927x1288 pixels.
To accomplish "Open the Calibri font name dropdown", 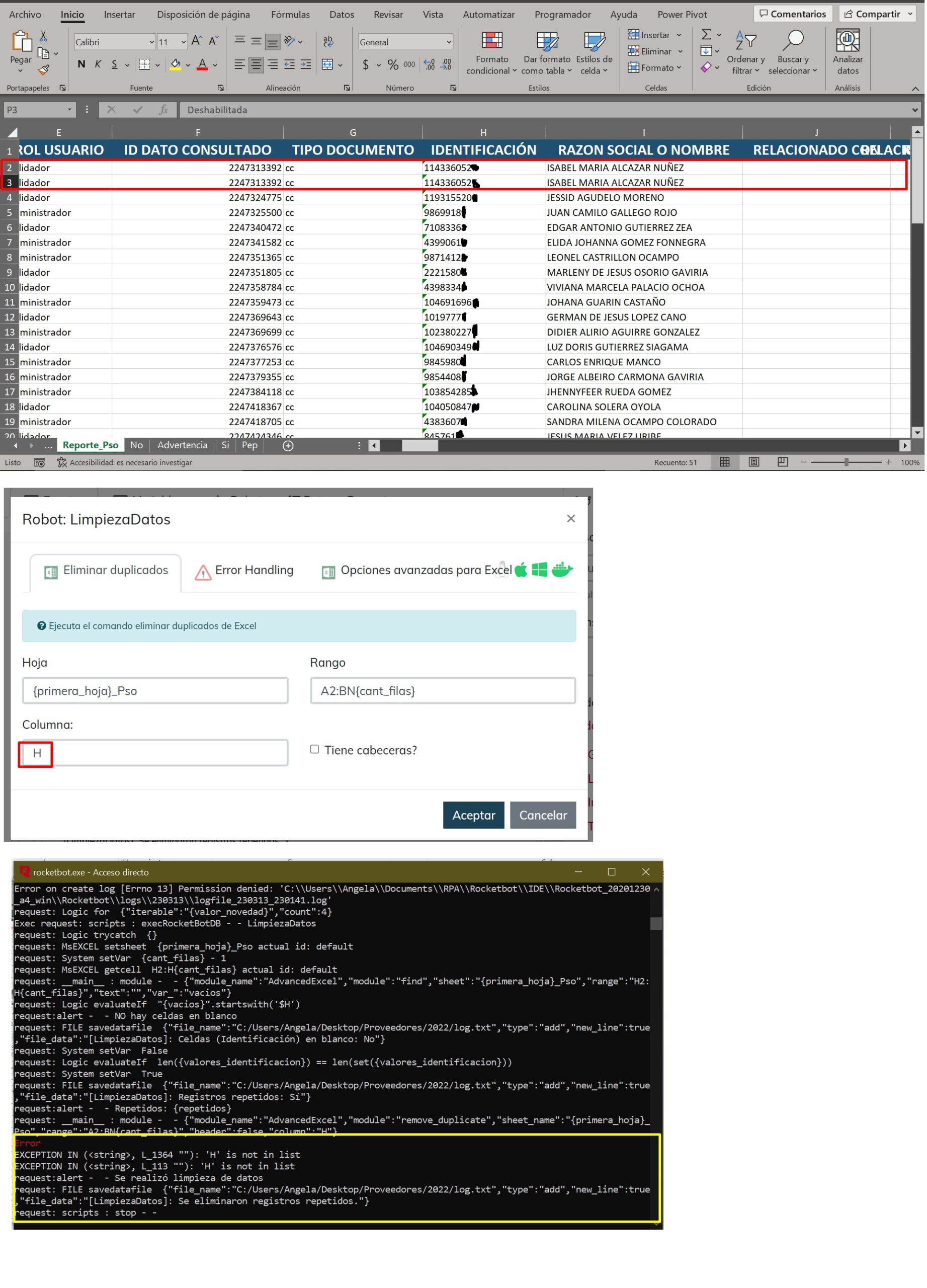I will [x=151, y=42].
